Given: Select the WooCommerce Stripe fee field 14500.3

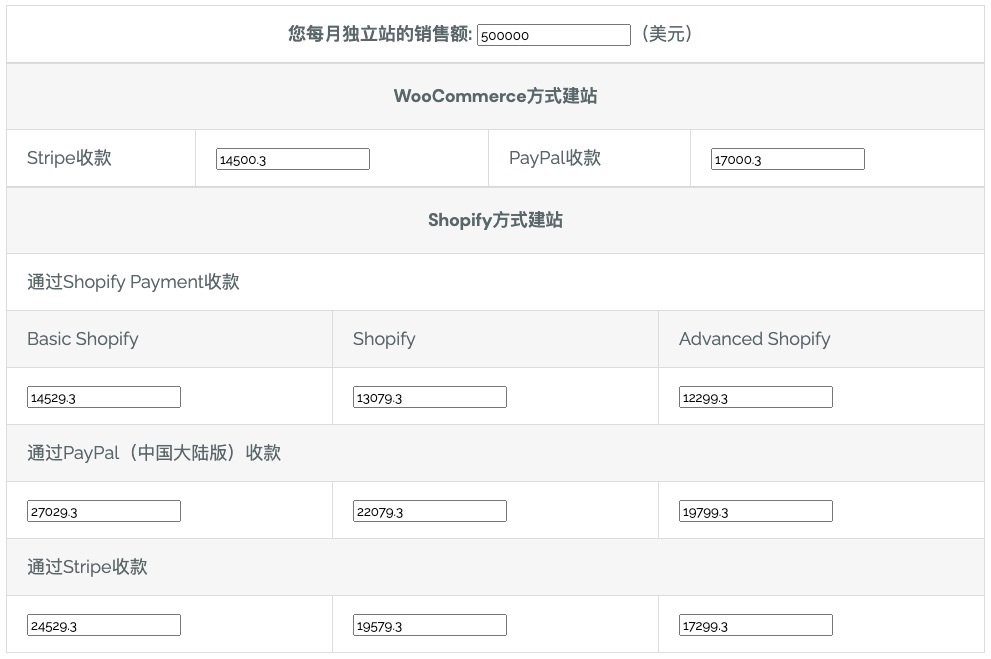Looking at the screenshot, I should click(x=293, y=159).
